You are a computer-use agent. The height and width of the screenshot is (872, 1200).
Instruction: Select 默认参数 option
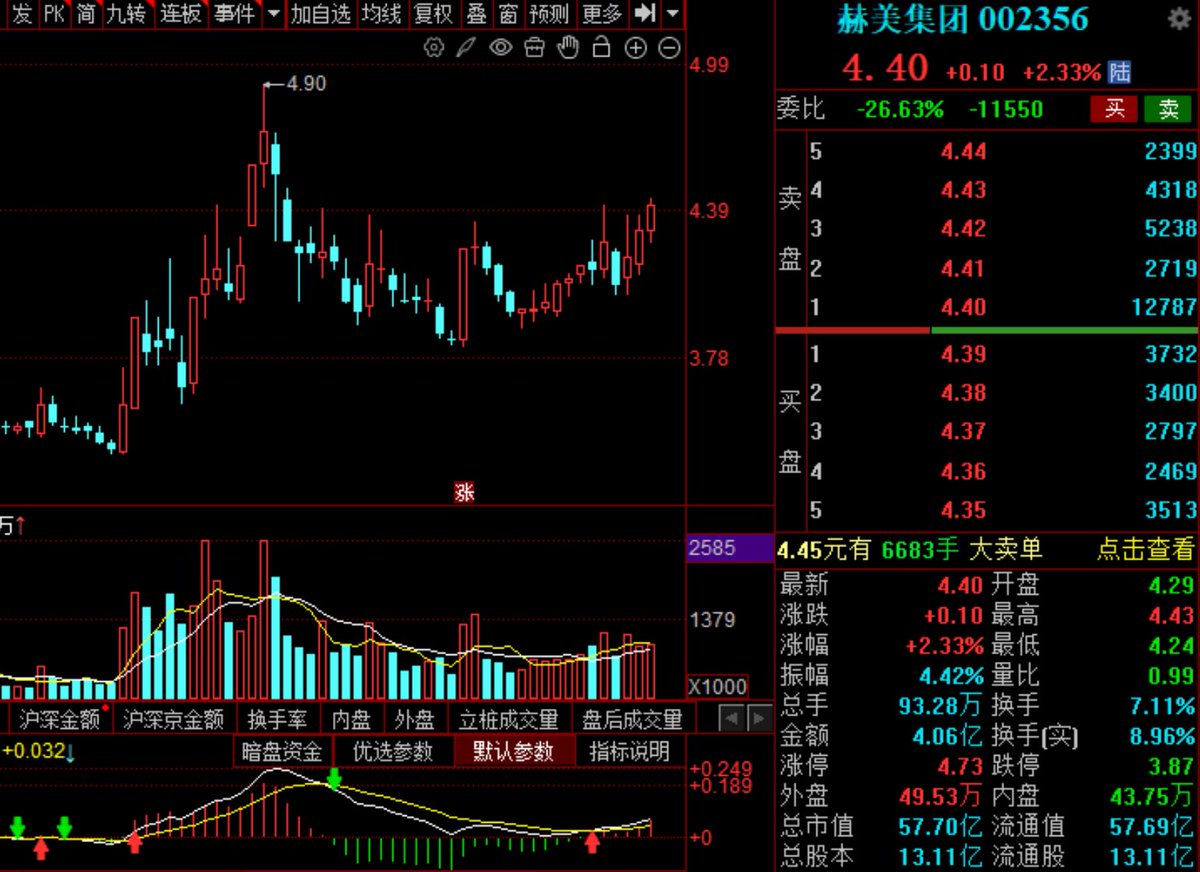tap(514, 751)
